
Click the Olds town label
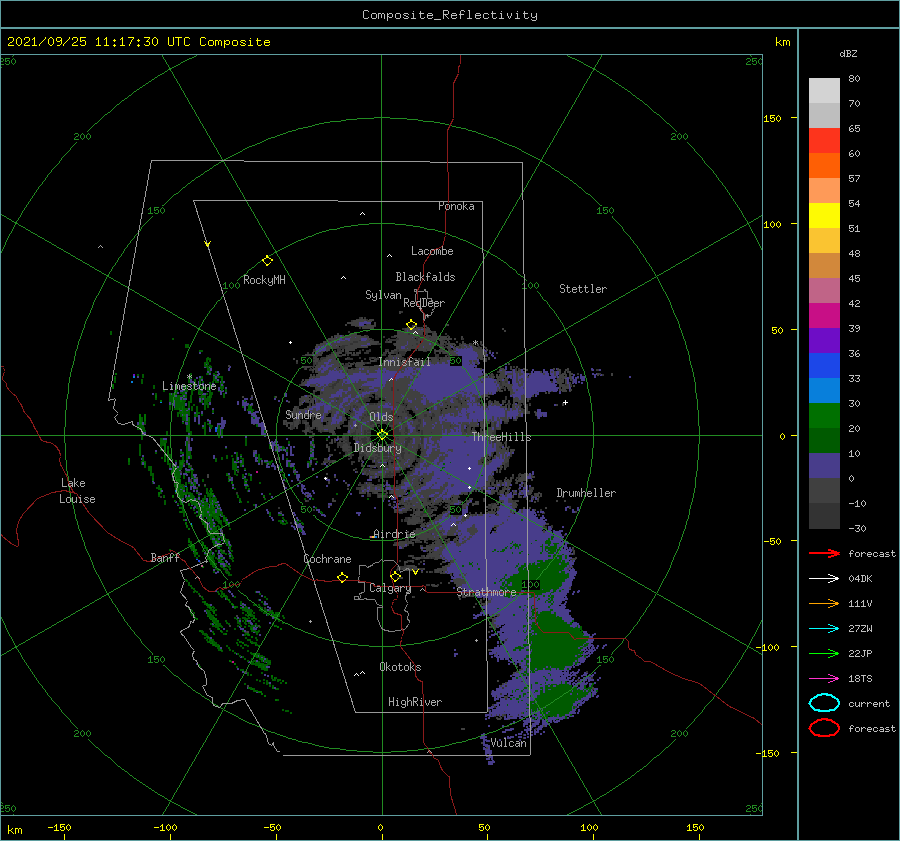[x=381, y=417]
